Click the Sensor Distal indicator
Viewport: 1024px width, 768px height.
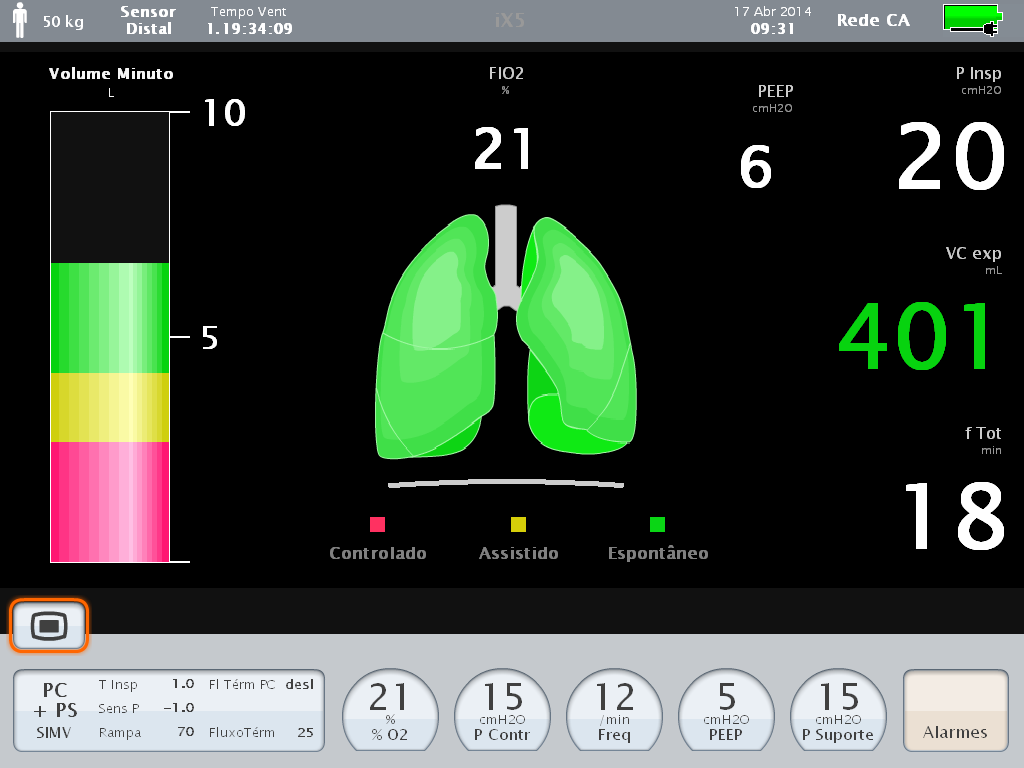pyautogui.click(x=146, y=22)
